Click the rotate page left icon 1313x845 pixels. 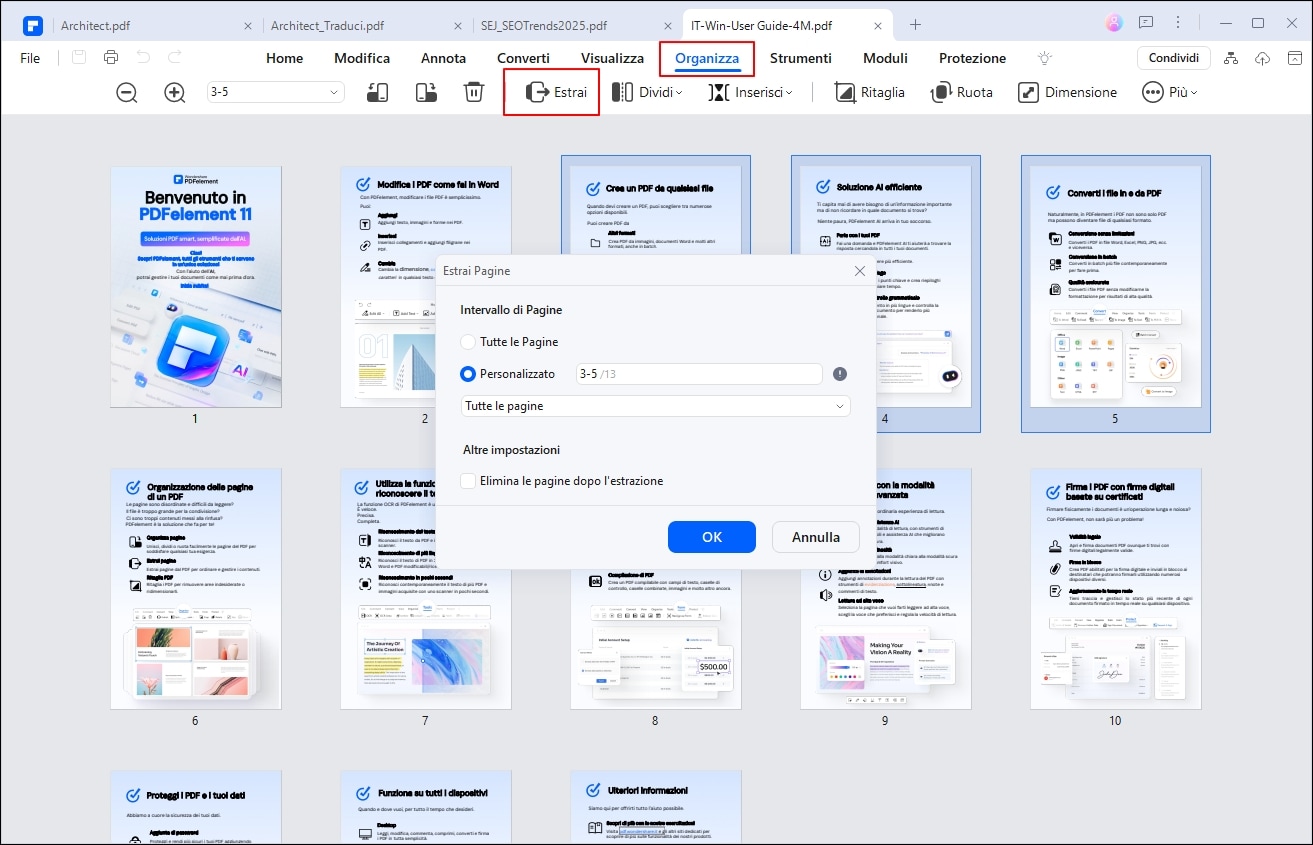(378, 92)
